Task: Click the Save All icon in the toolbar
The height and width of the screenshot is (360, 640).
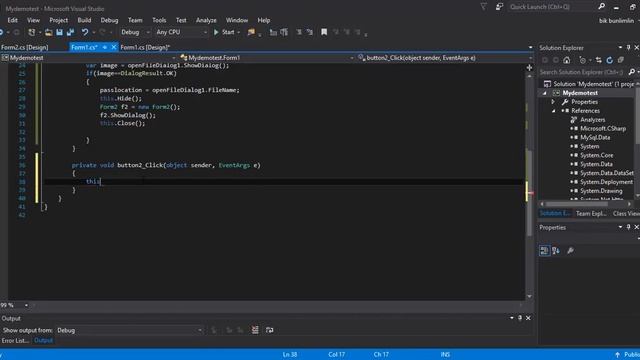Action: pos(70,32)
